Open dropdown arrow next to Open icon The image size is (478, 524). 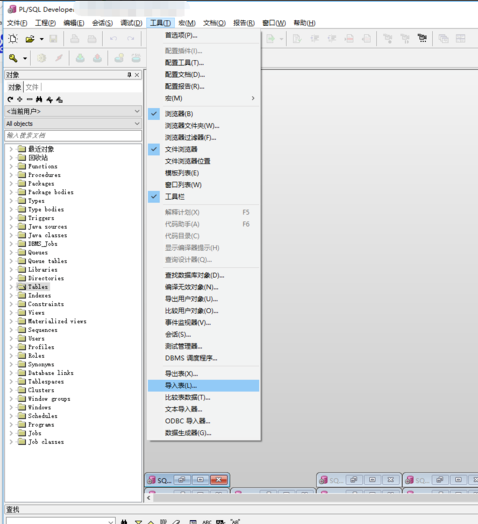pos(41,39)
